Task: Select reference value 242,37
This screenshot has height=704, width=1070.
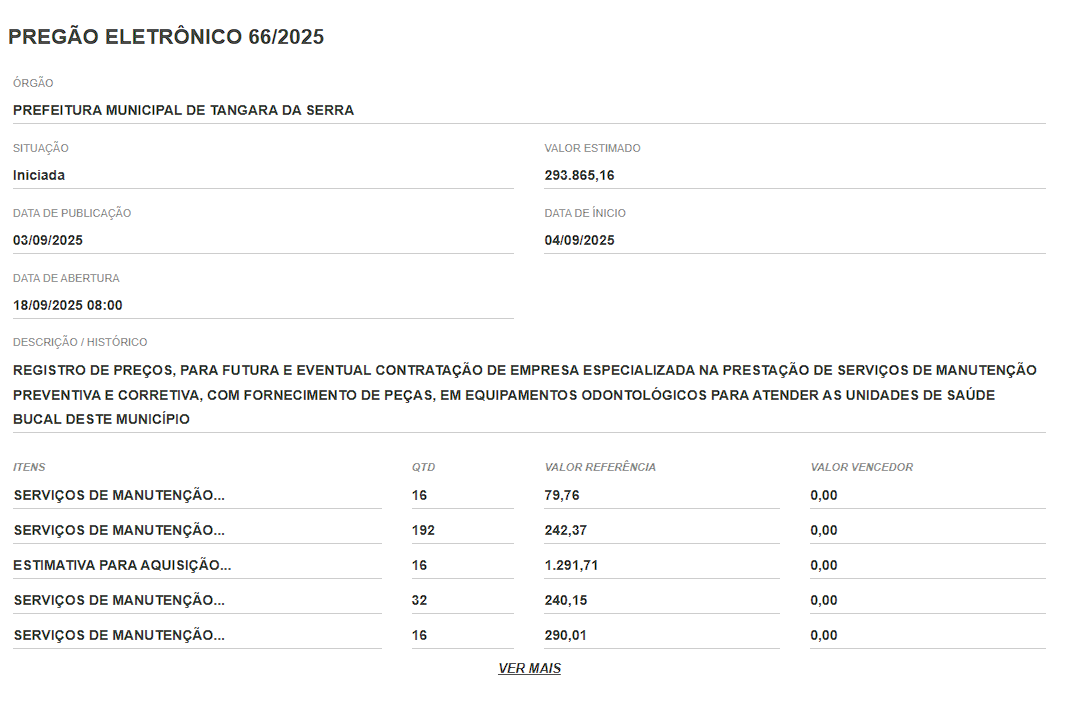Action: click(x=565, y=530)
